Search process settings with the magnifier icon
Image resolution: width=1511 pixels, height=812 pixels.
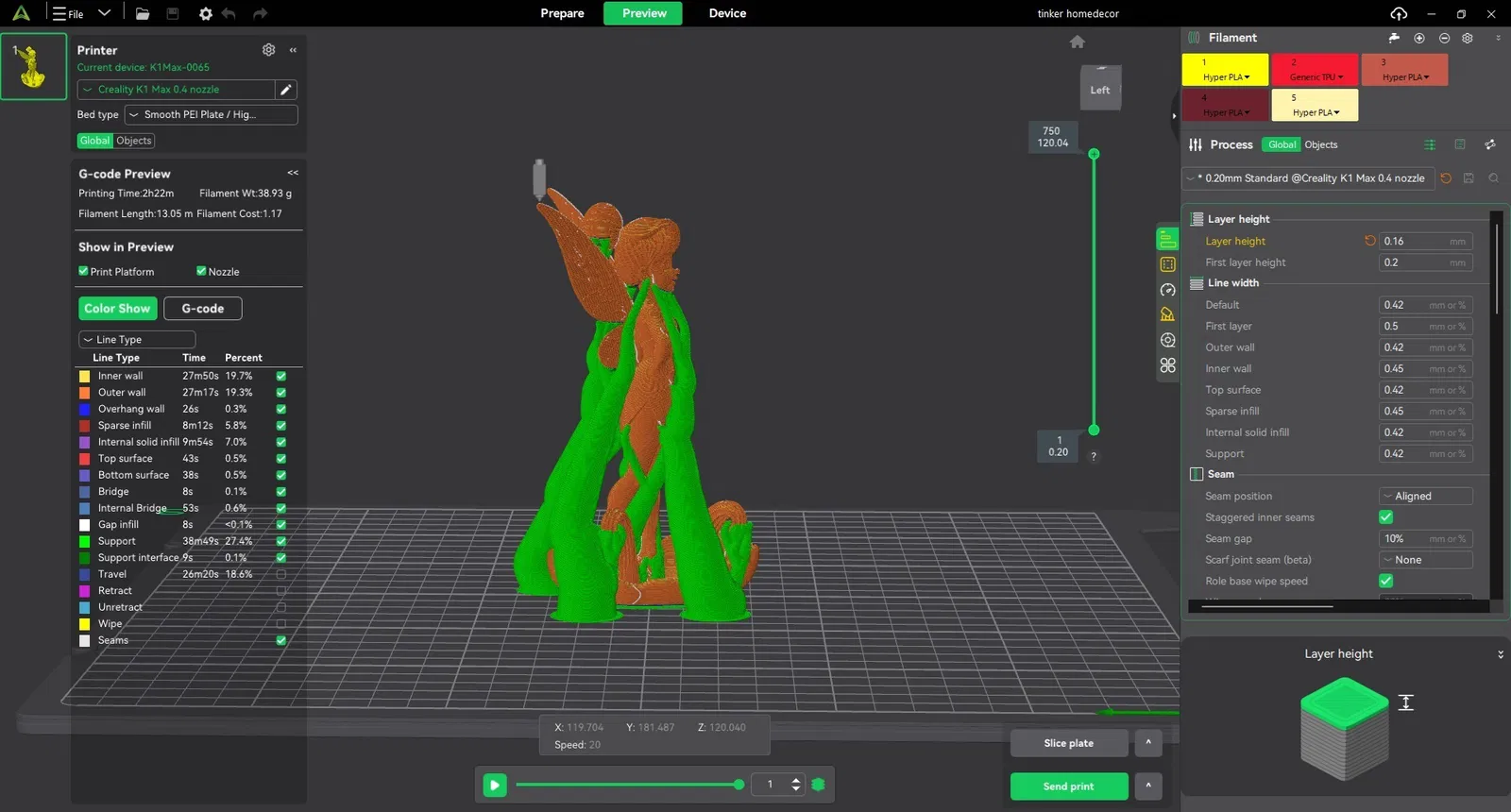coord(1493,178)
